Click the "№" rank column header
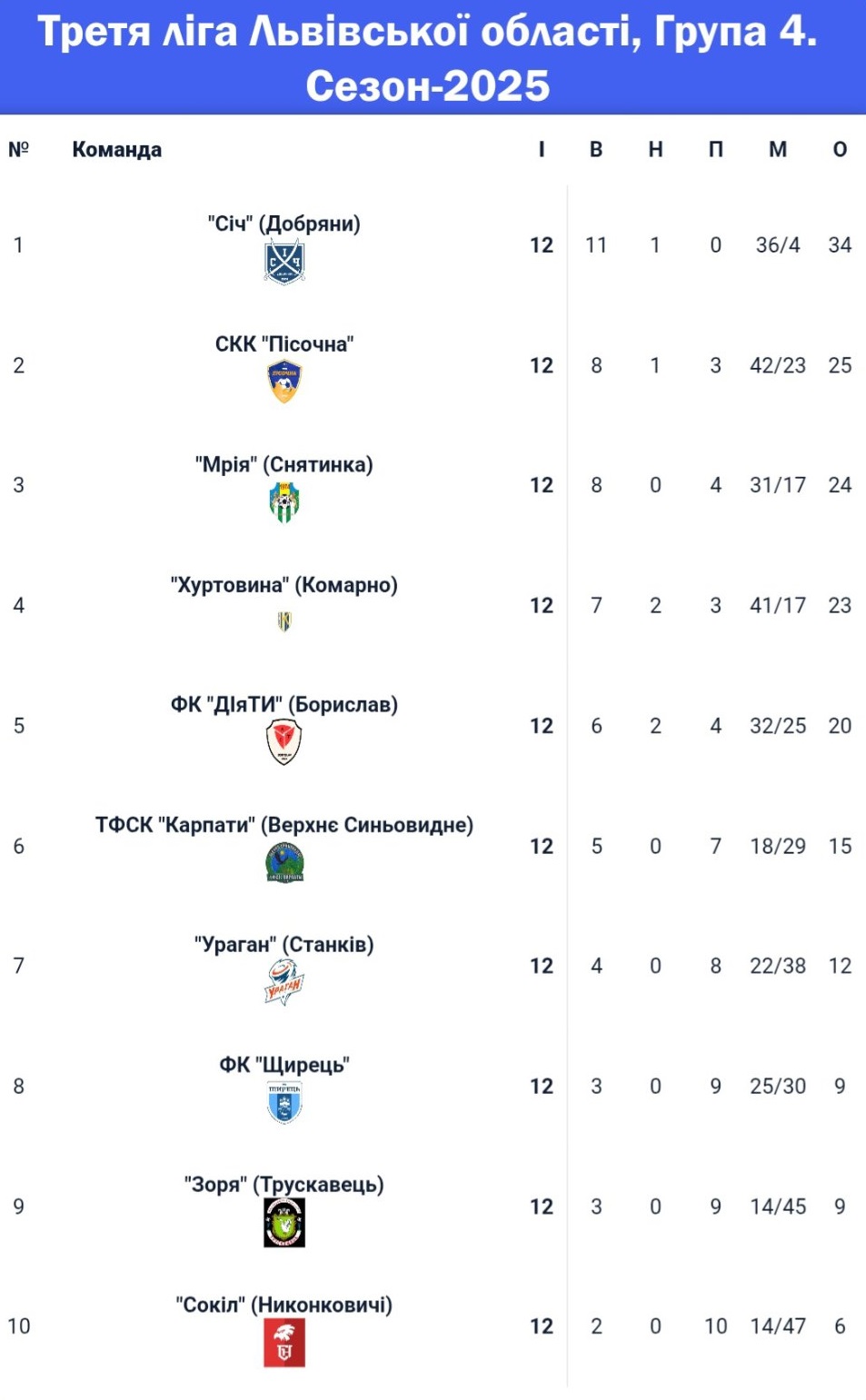This screenshot has height=1400, width=866. click(19, 150)
